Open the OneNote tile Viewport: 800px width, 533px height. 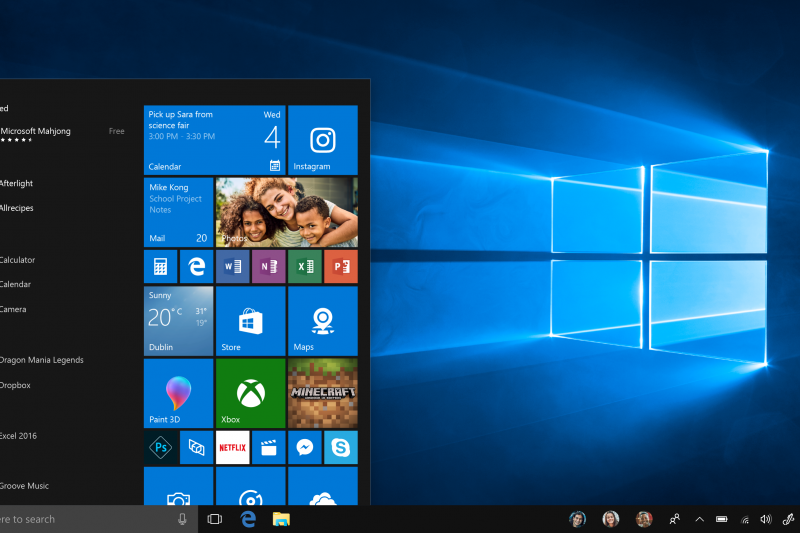pyautogui.click(x=269, y=266)
